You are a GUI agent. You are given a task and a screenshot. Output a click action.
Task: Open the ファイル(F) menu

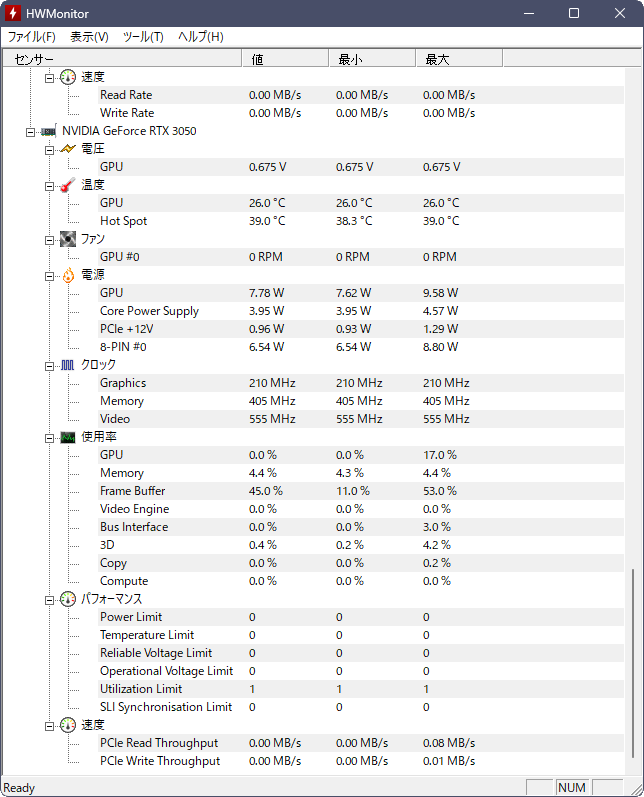pyautogui.click(x=32, y=37)
